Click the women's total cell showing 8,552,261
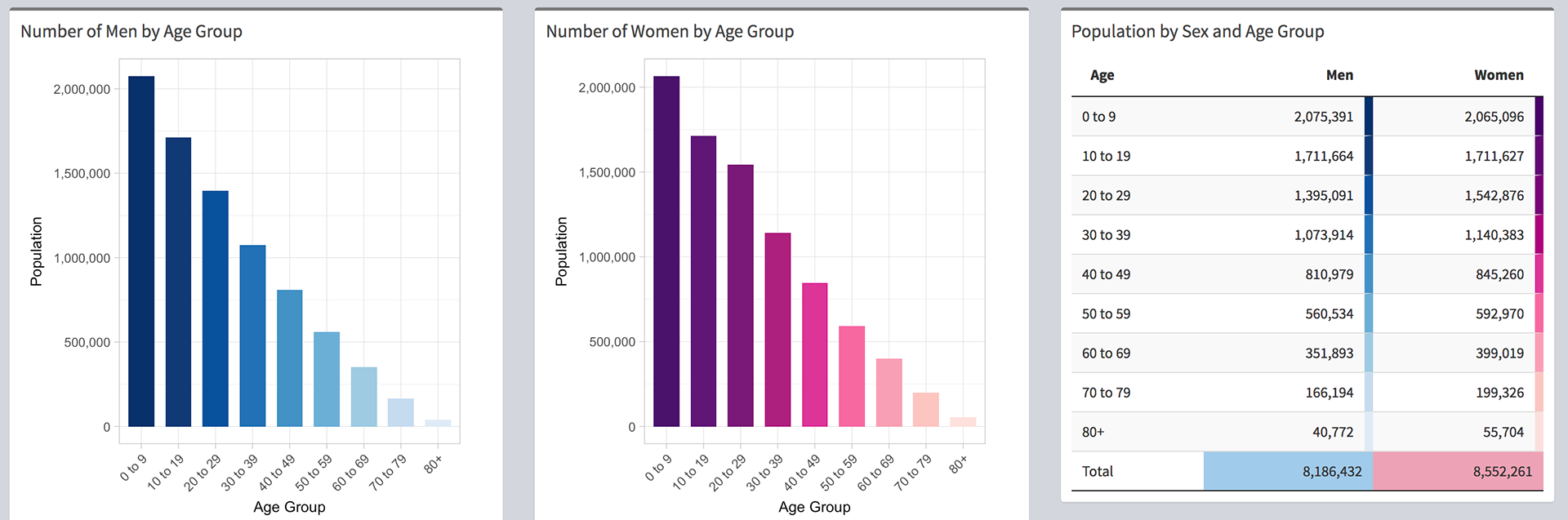1568x520 pixels. click(x=1502, y=472)
